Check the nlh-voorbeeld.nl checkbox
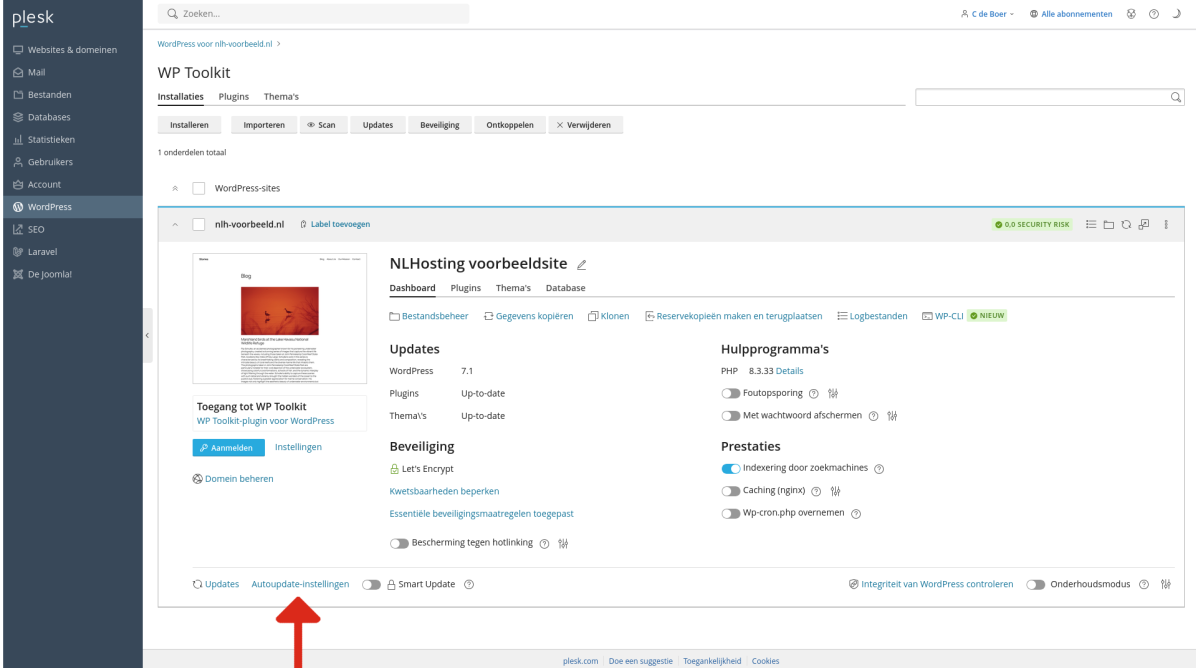The width and height of the screenshot is (1196, 668). pyautogui.click(x=198, y=224)
